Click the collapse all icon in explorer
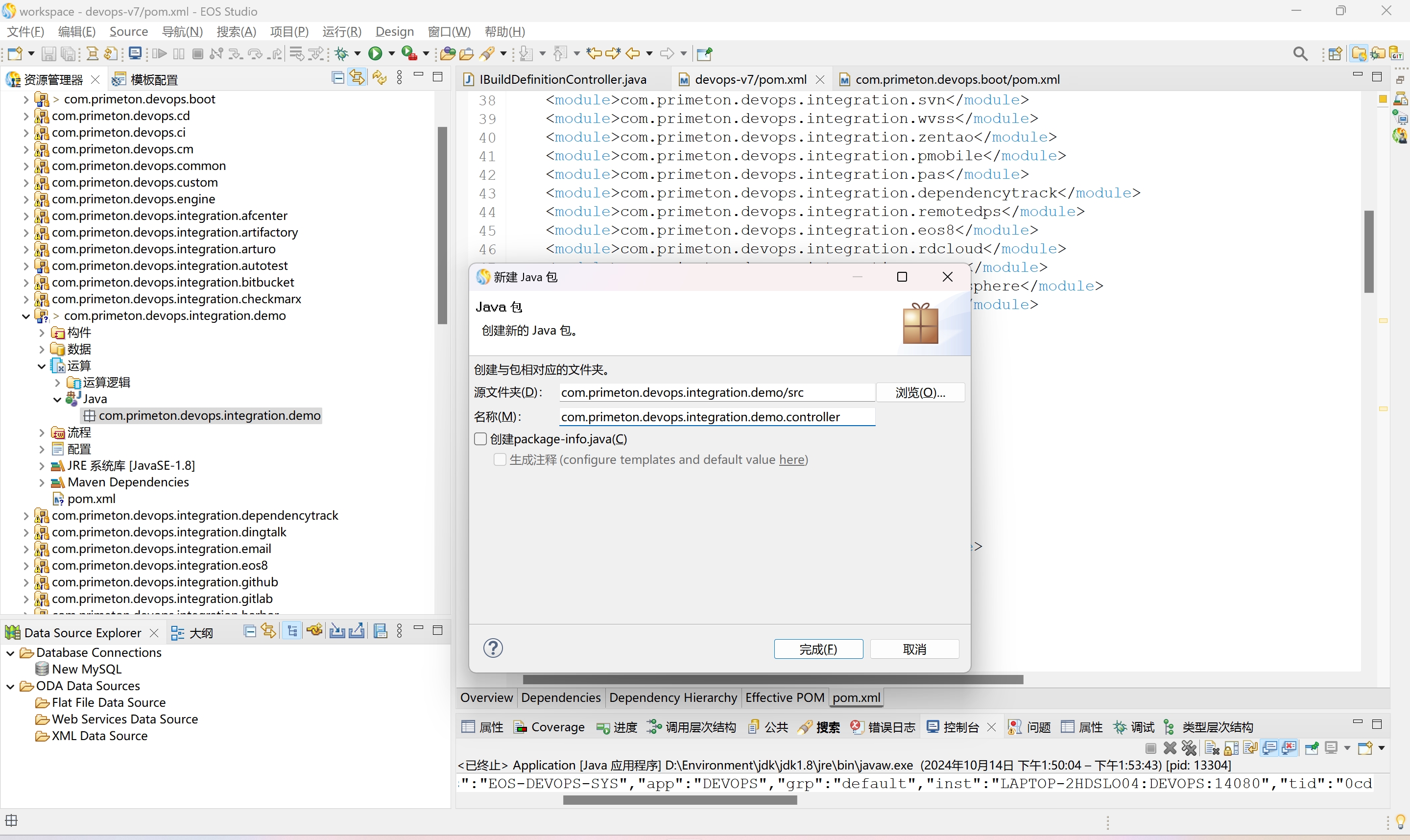The height and width of the screenshot is (840, 1410). (337, 77)
